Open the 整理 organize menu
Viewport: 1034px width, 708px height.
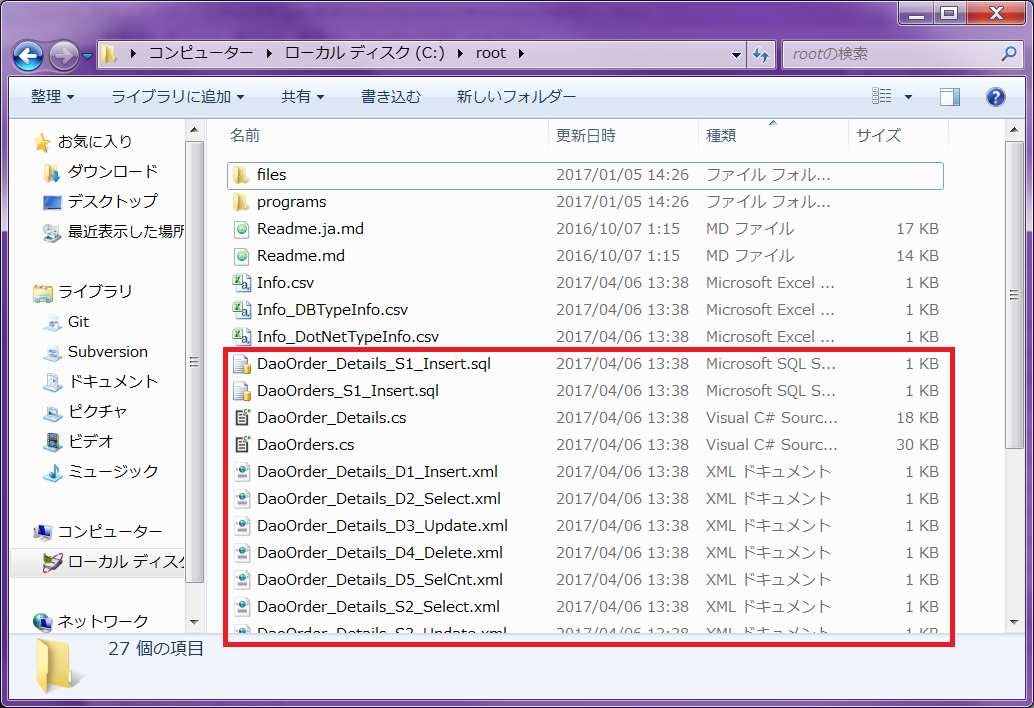coord(52,97)
